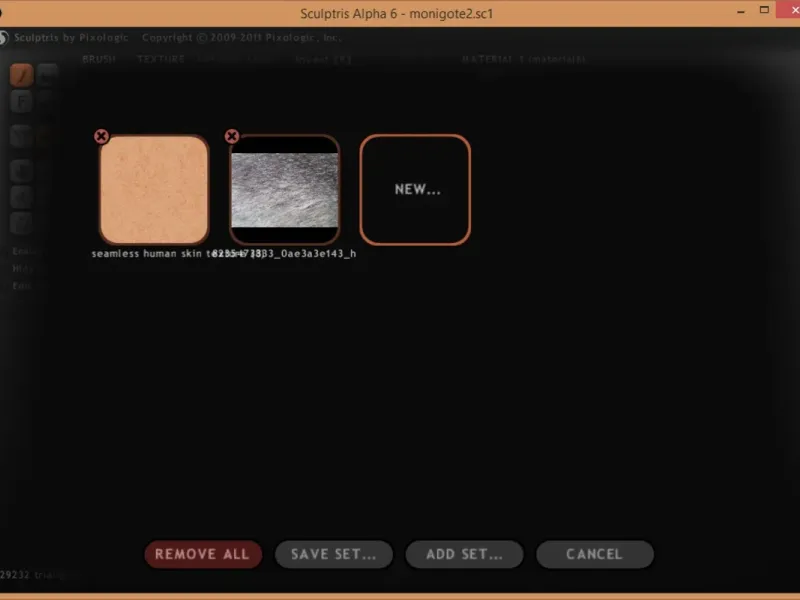800x600 pixels.
Task: Select the gray fur texture thumbnail
Action: pyautogui.click(x=285, y=190)
